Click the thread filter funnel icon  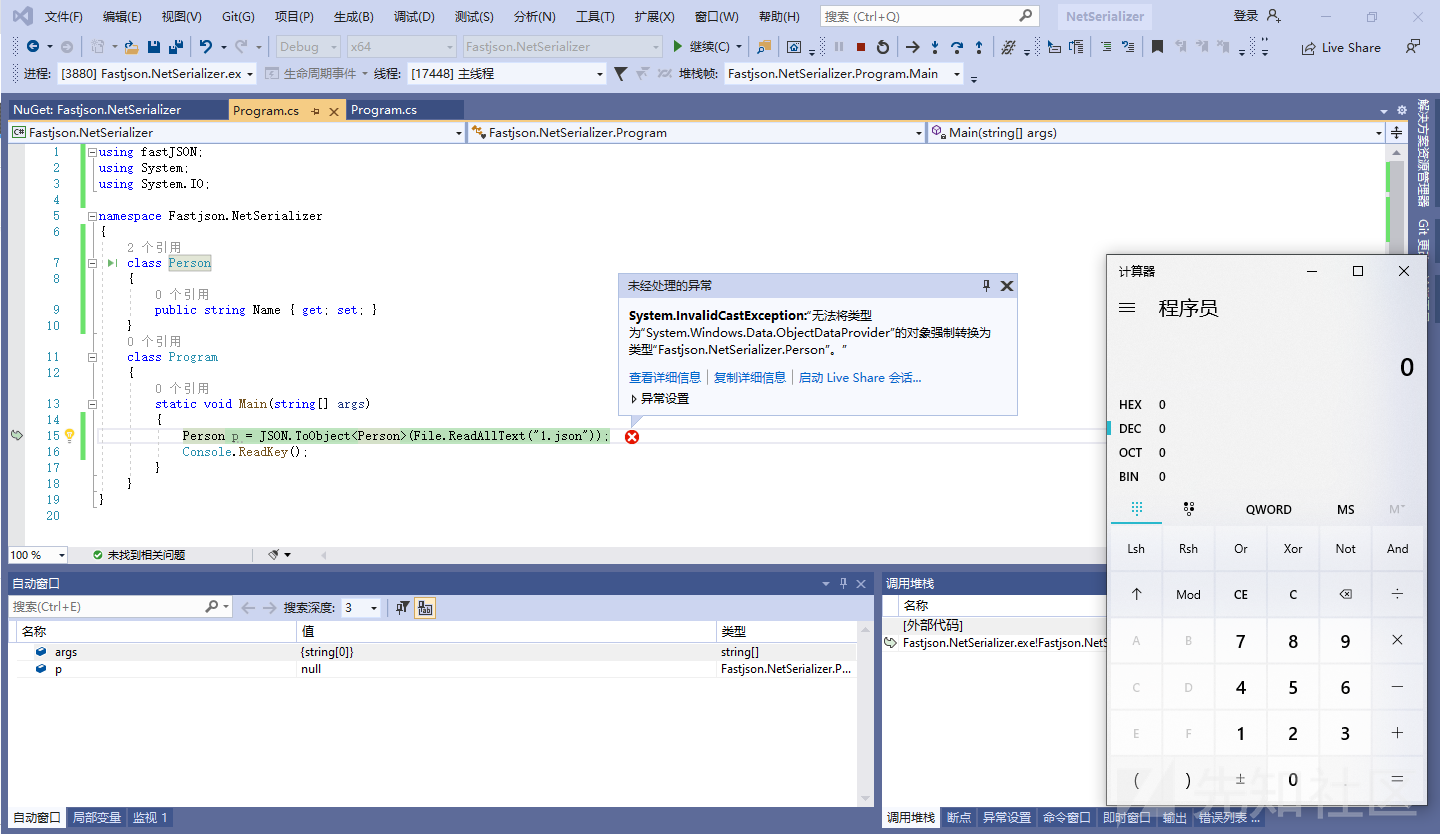click(620, 74)
